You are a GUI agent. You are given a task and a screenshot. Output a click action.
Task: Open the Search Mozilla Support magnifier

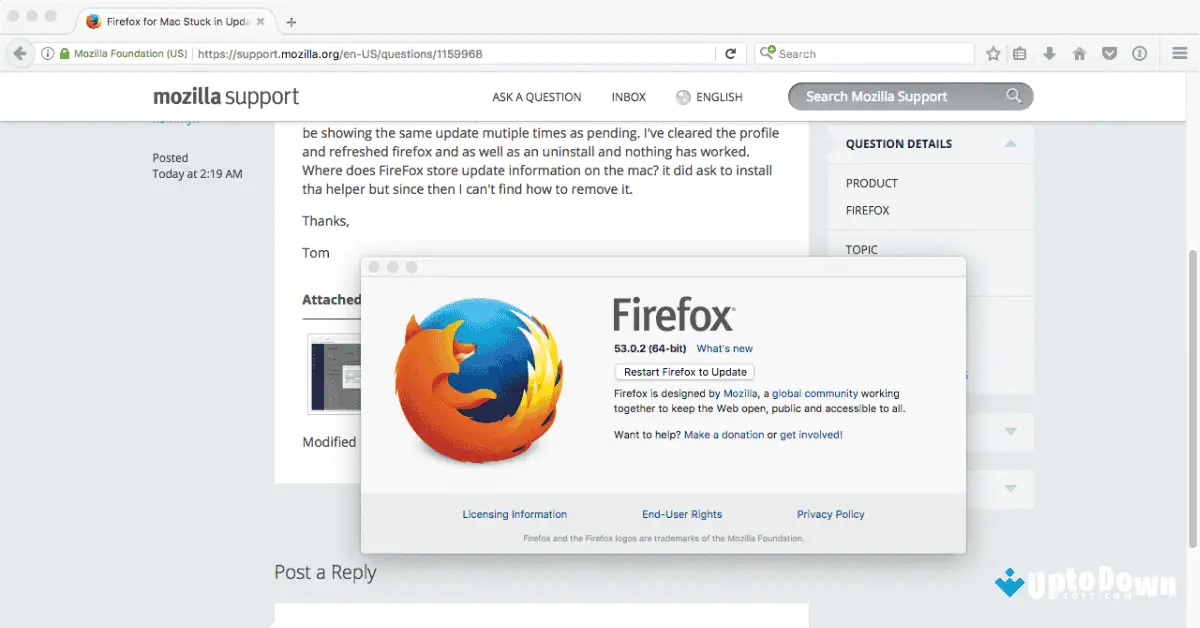pos(1013,96)
